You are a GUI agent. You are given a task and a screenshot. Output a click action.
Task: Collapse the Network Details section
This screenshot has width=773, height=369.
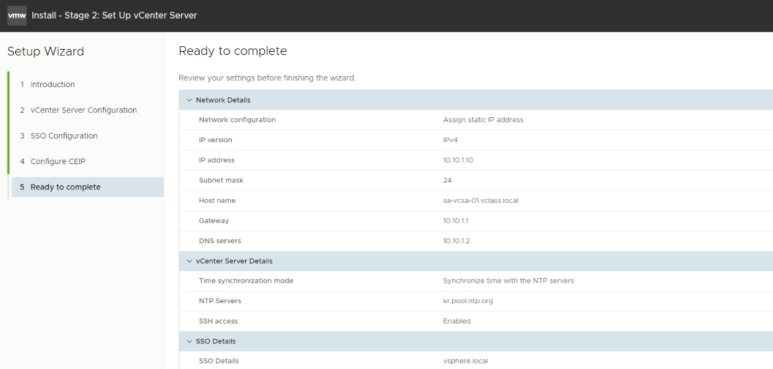pos(189,100)
